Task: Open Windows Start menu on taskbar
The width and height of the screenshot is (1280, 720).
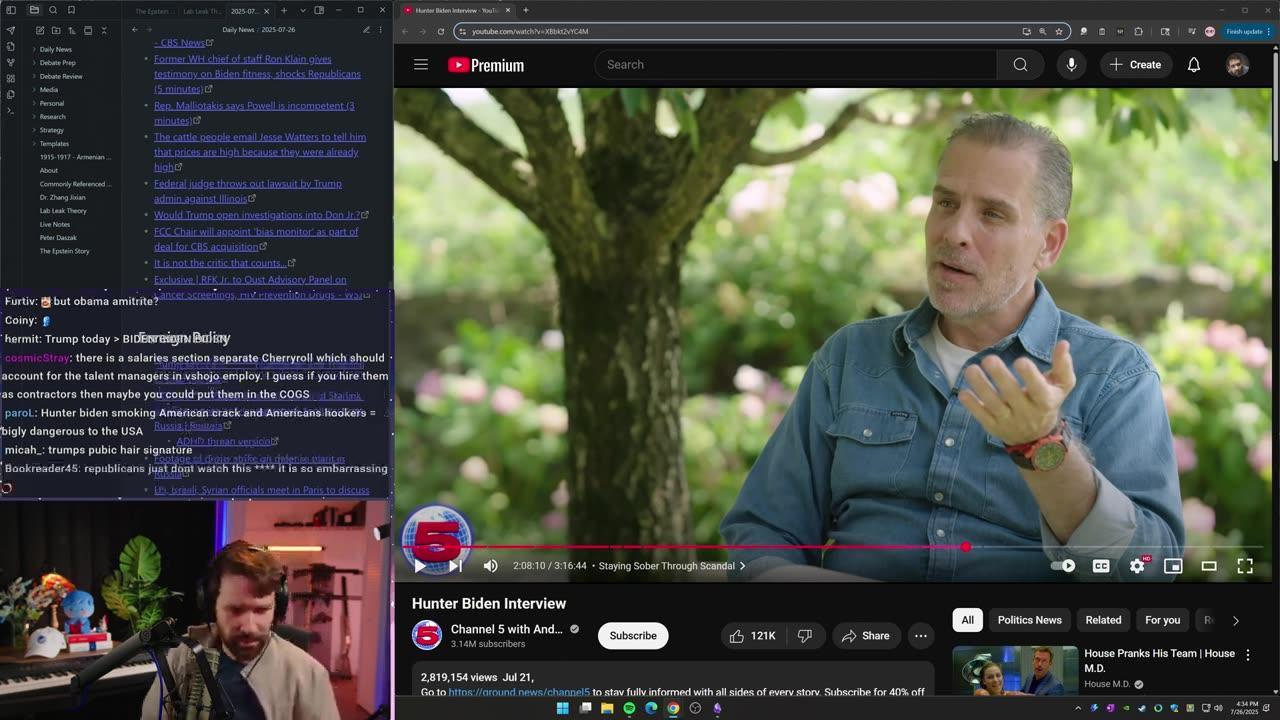Action: click(x=562, y=708)
